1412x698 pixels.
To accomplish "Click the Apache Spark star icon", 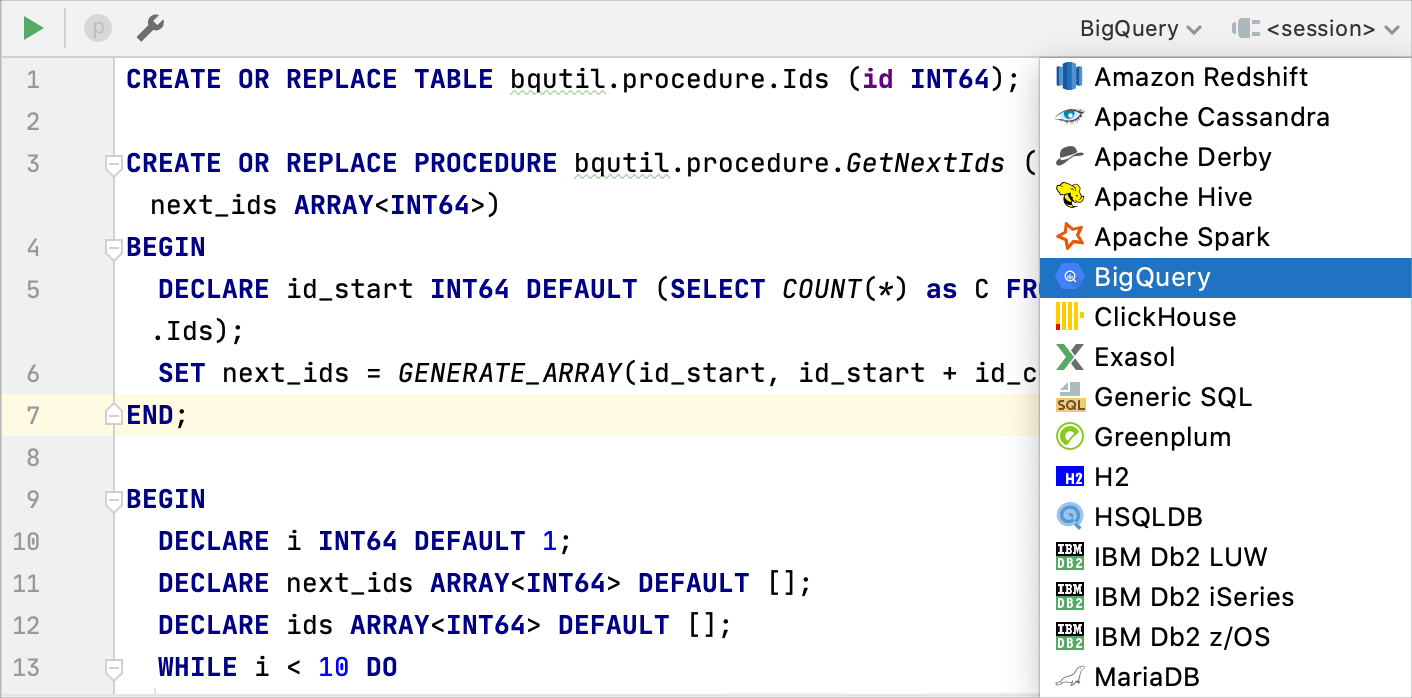I will 1070,237.
